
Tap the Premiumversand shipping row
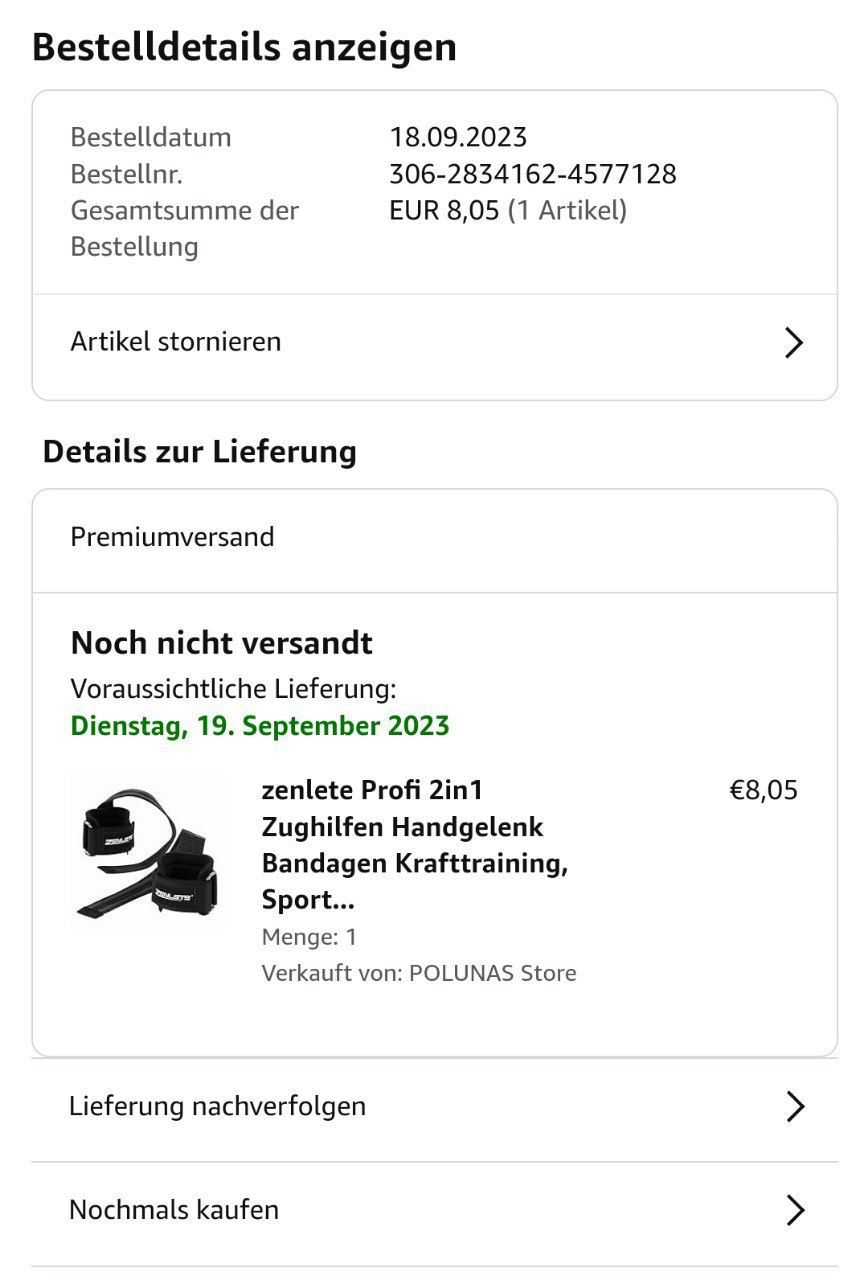pos(172,537)
